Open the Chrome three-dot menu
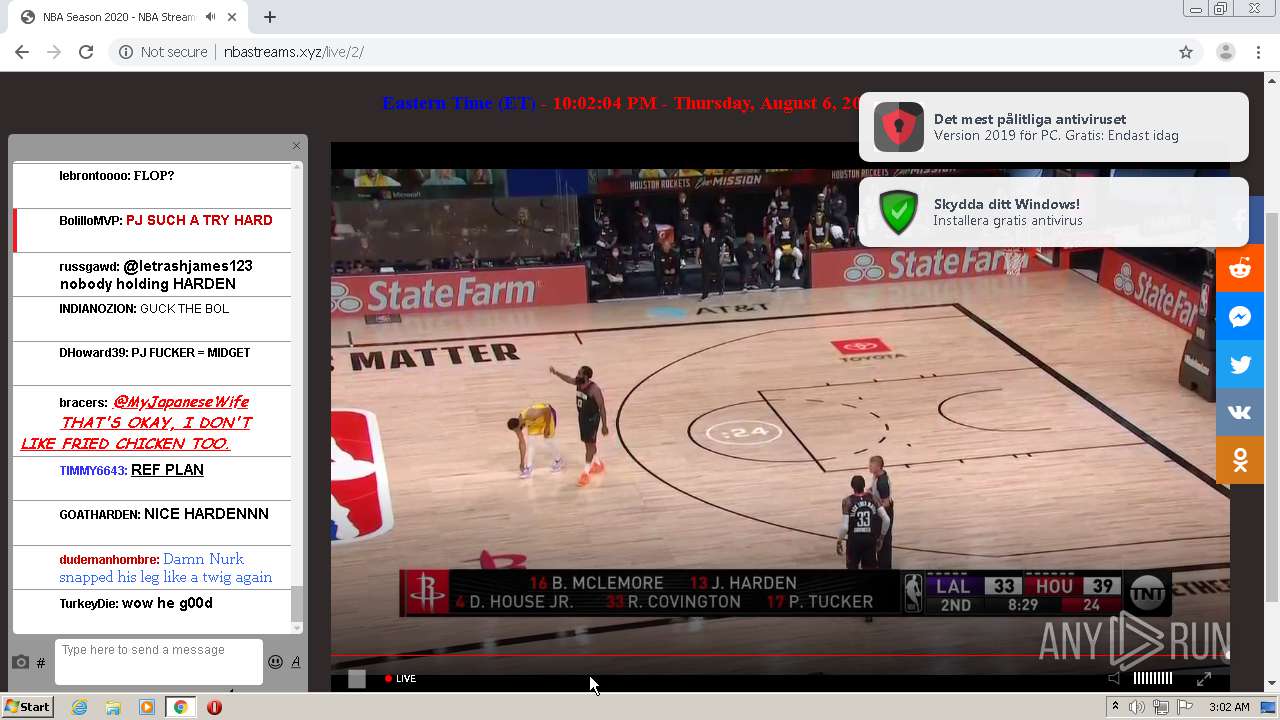 (1259, 52)
